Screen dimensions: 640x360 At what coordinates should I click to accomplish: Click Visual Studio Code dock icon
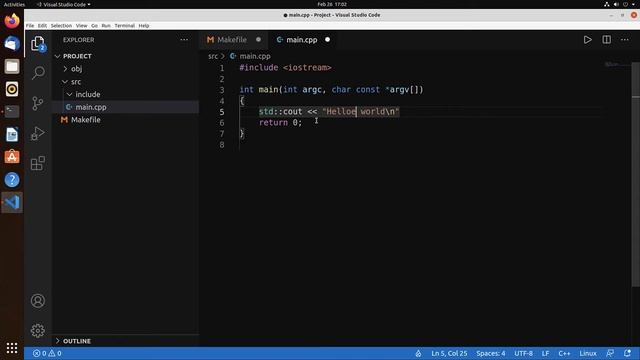(x=12, y=202)
